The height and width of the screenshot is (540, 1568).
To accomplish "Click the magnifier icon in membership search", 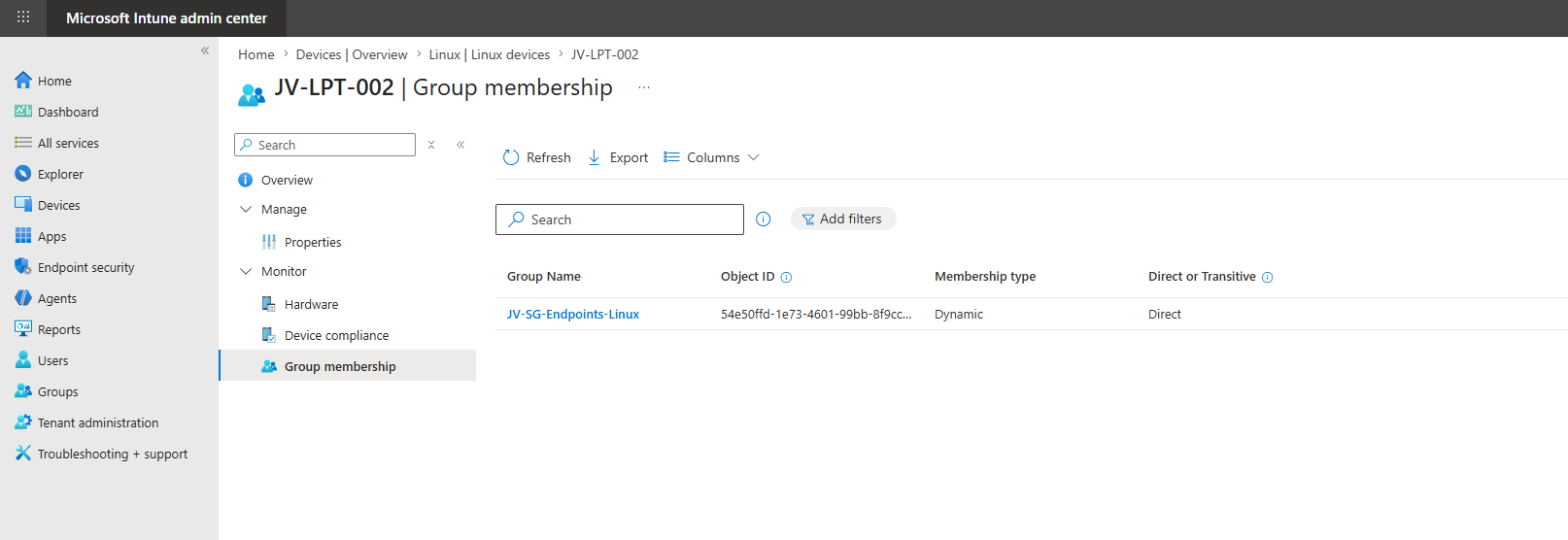I will 517,219.
